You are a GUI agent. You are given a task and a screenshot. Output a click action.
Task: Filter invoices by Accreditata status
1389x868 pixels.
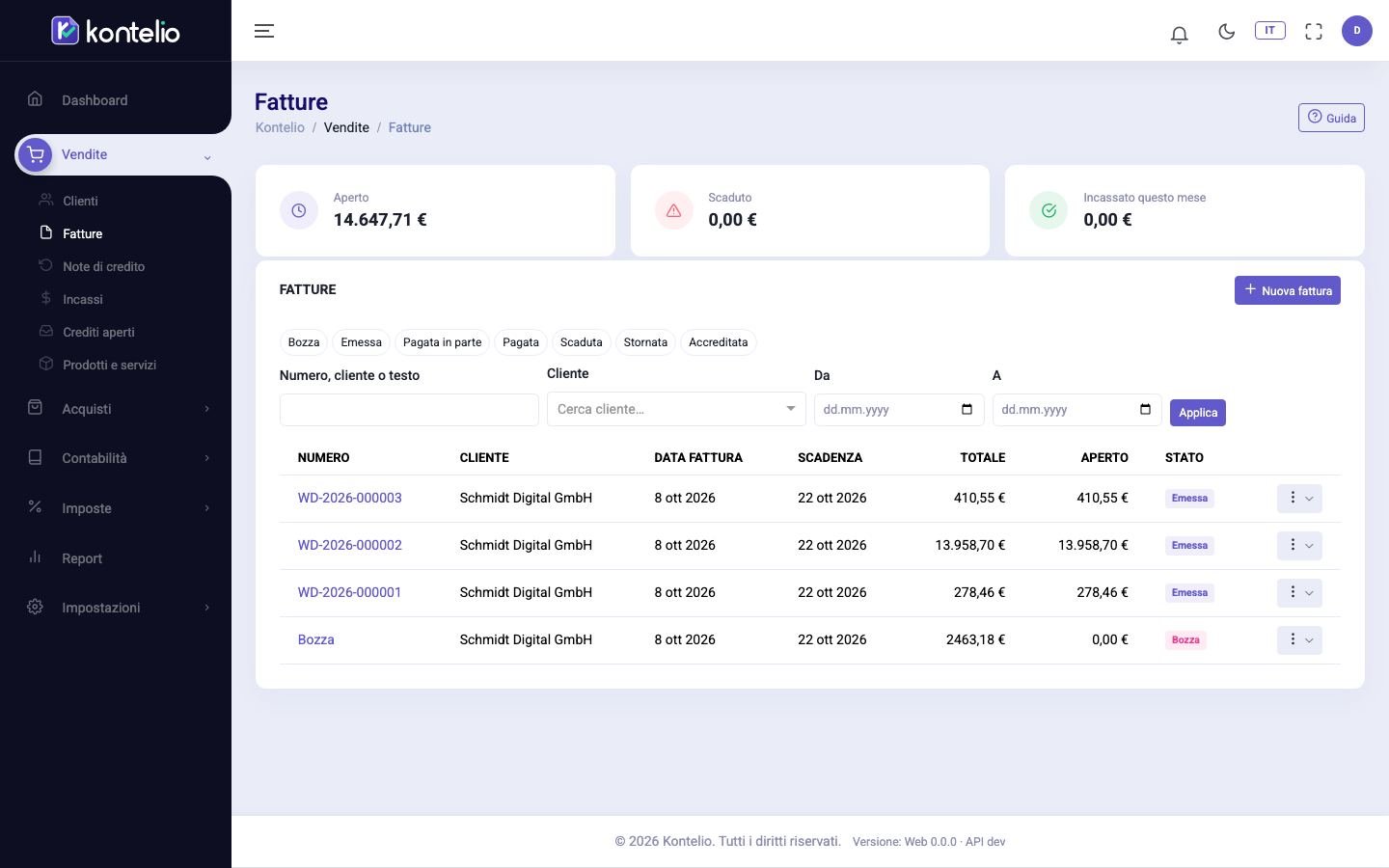pyautogui.click(x=718, y=342)
